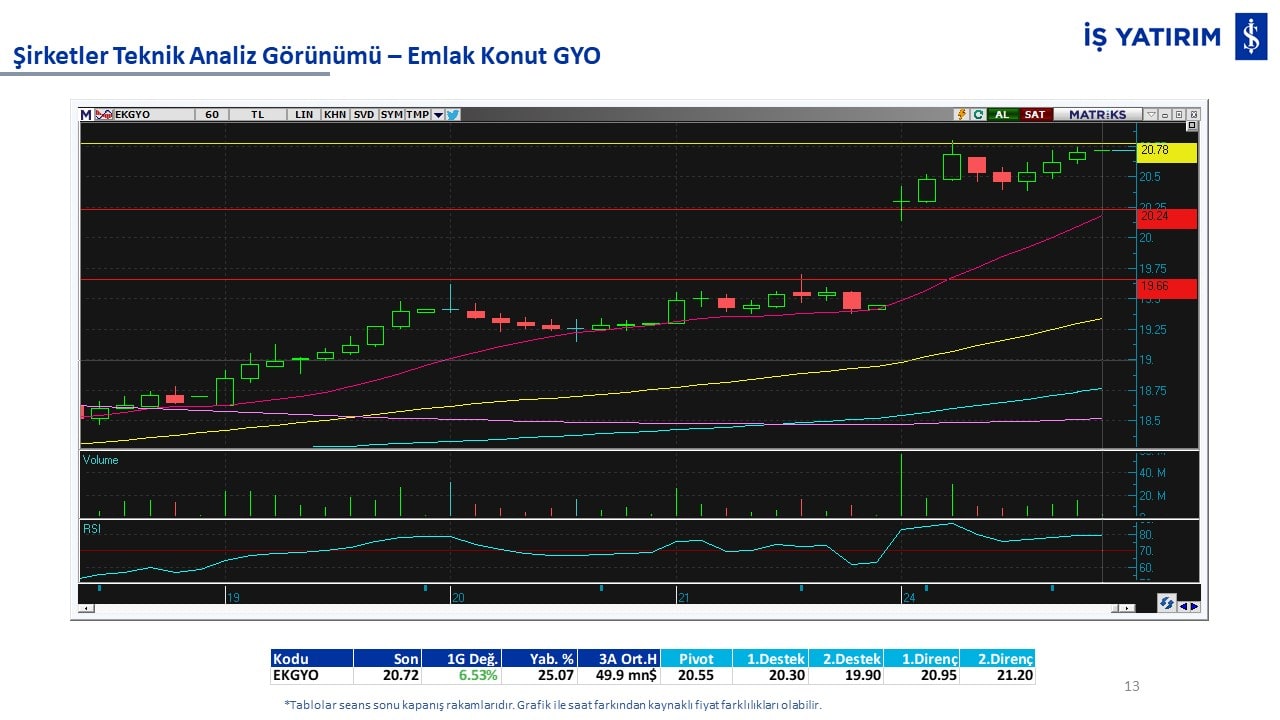Open the triangle dropdown next to MATRIKS
This screenshot has width=1280, height=720.
1151,115
